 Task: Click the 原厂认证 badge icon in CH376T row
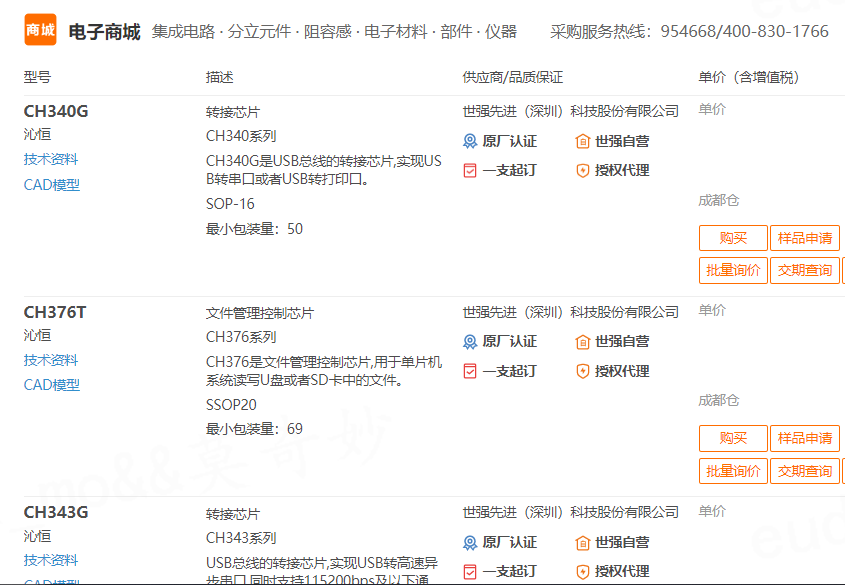coord(470,342)
